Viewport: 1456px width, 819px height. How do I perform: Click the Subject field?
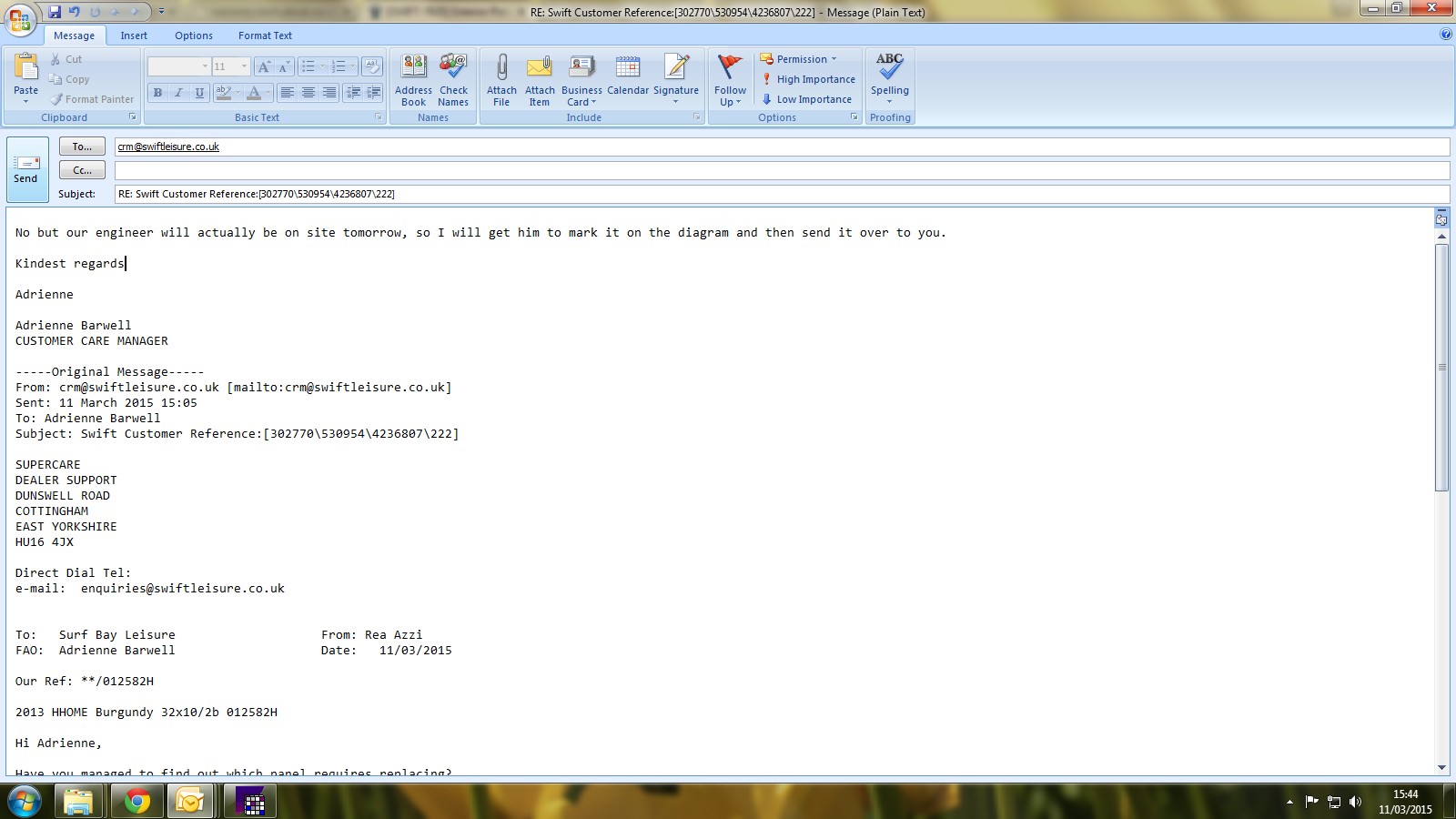[x=782, y=194]
